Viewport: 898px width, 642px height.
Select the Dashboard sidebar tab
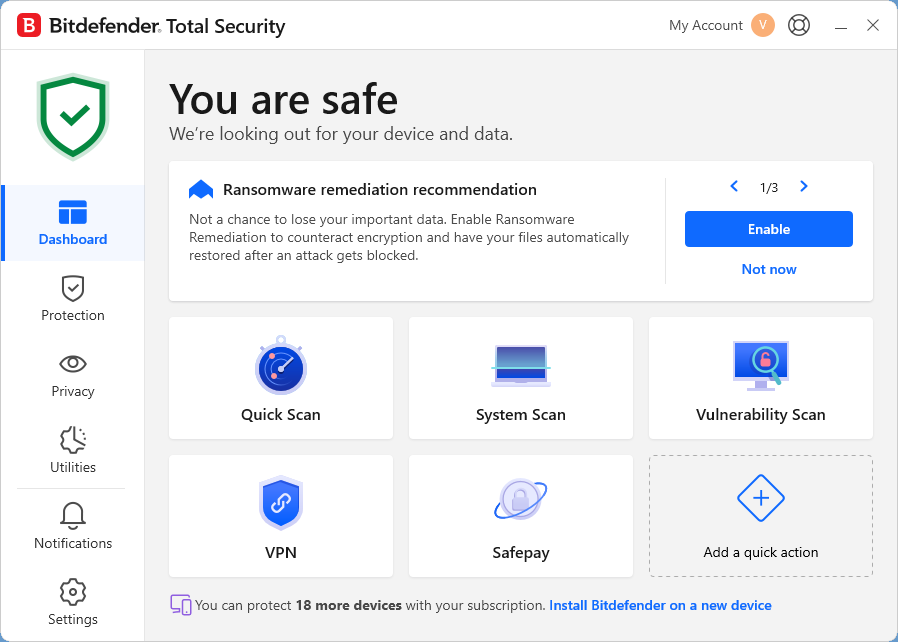(x=73, y=223)
